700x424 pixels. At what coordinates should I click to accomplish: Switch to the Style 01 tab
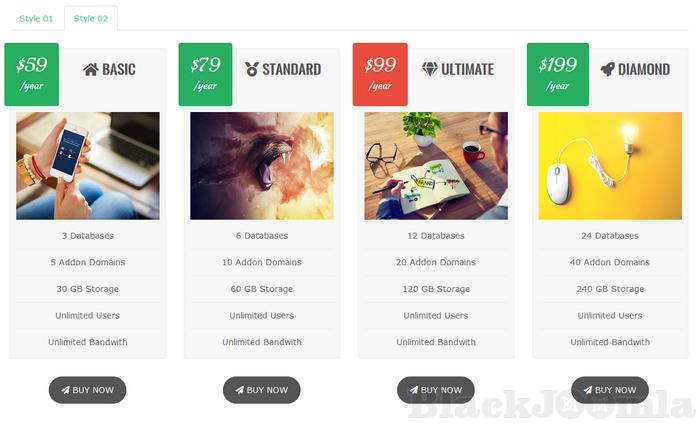36,18
